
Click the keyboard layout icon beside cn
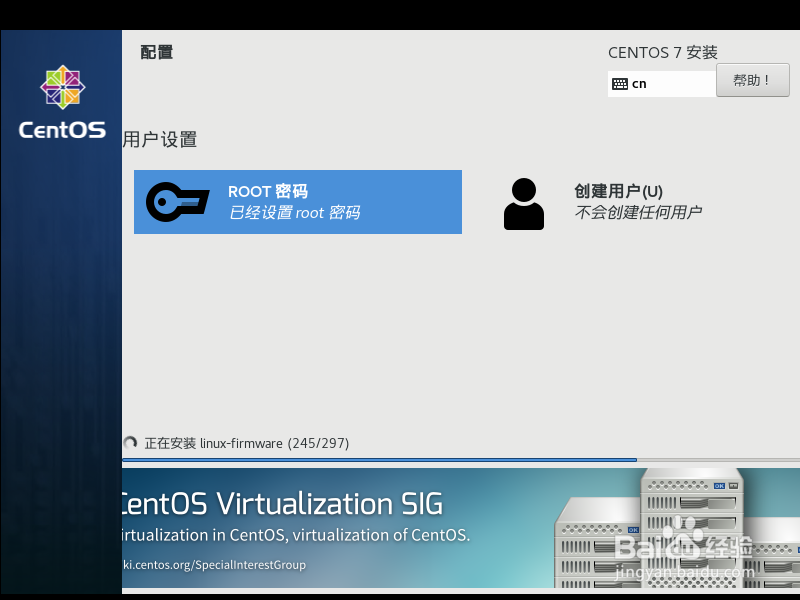[x=622, y=83]
